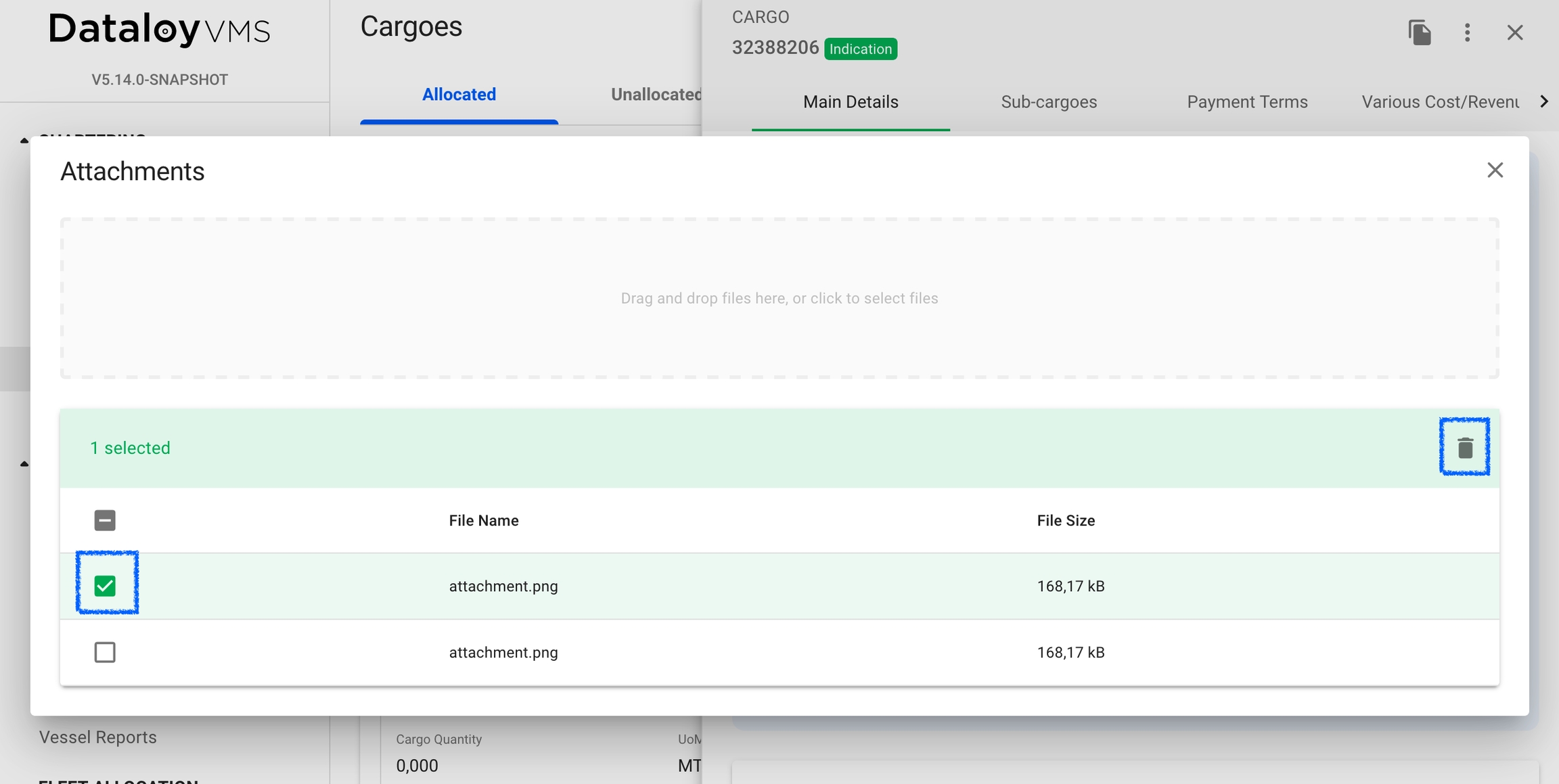1559x784 pixels.
Task: Click the File Size column header
Action: (1066, 520)
